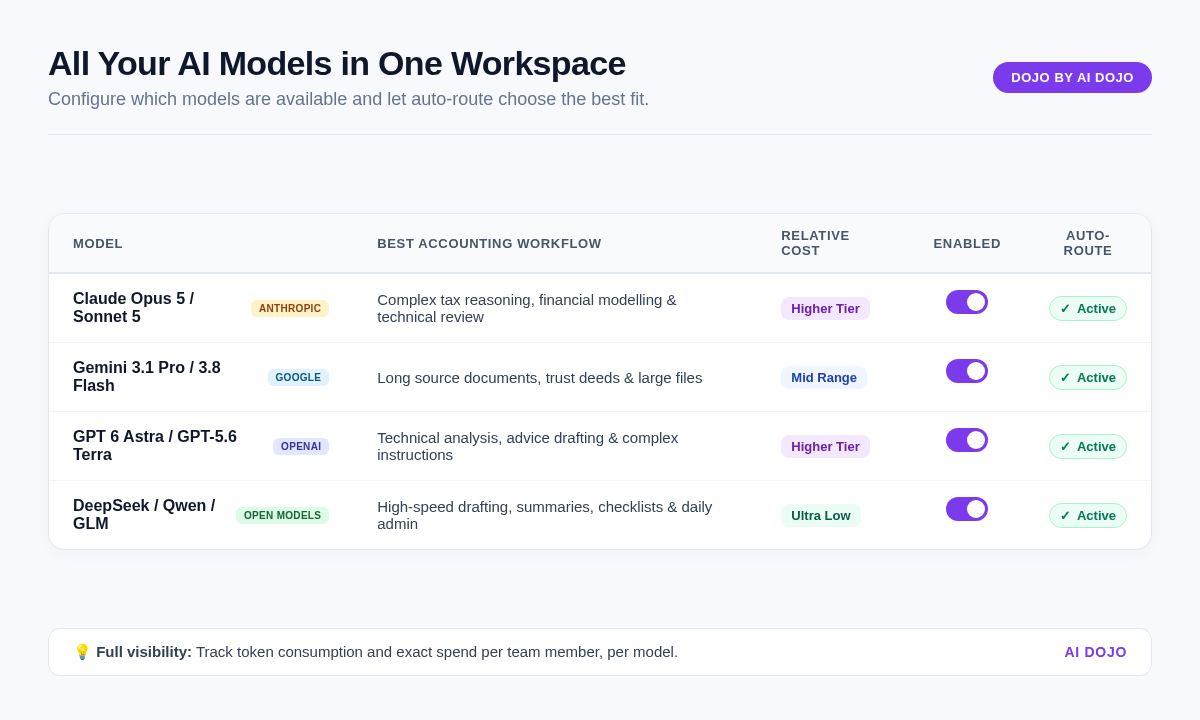The width and height of the screenshot is (1200, 720).
Task: Click the High-speed drafting workflow description
Action: click(545, 515)
